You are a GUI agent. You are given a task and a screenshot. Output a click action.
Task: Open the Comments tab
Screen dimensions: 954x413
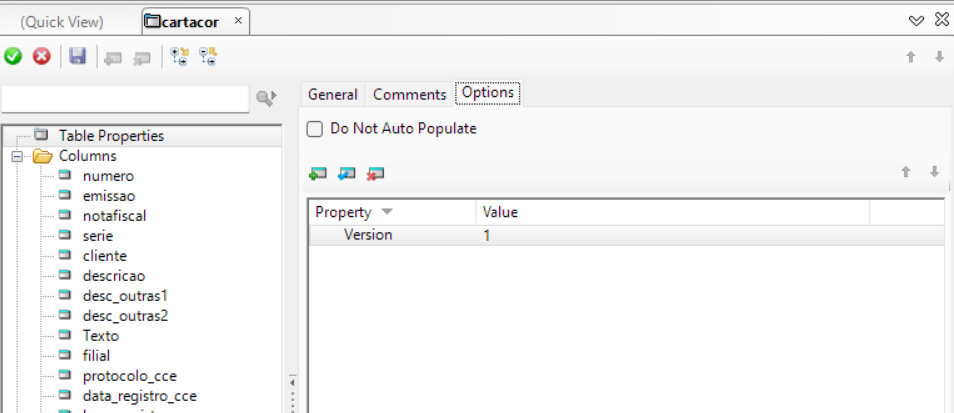click(x=409, y=94)
